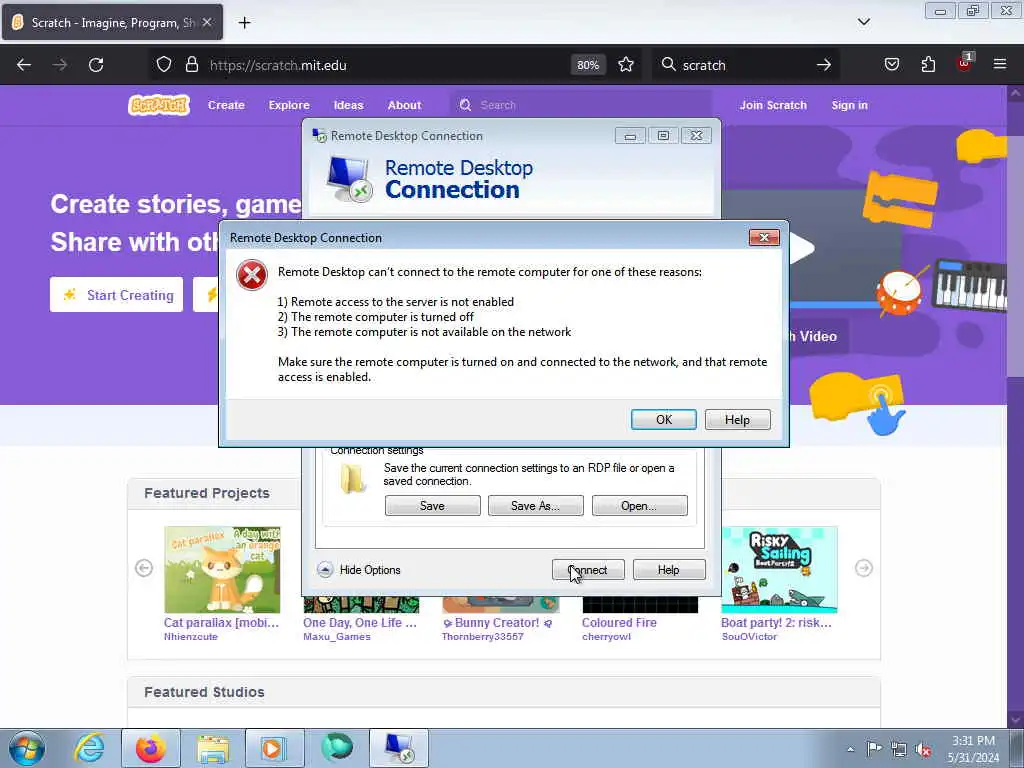Open Windows Media Player from taskbar
1024x768 pixels.
click(274, 748)
